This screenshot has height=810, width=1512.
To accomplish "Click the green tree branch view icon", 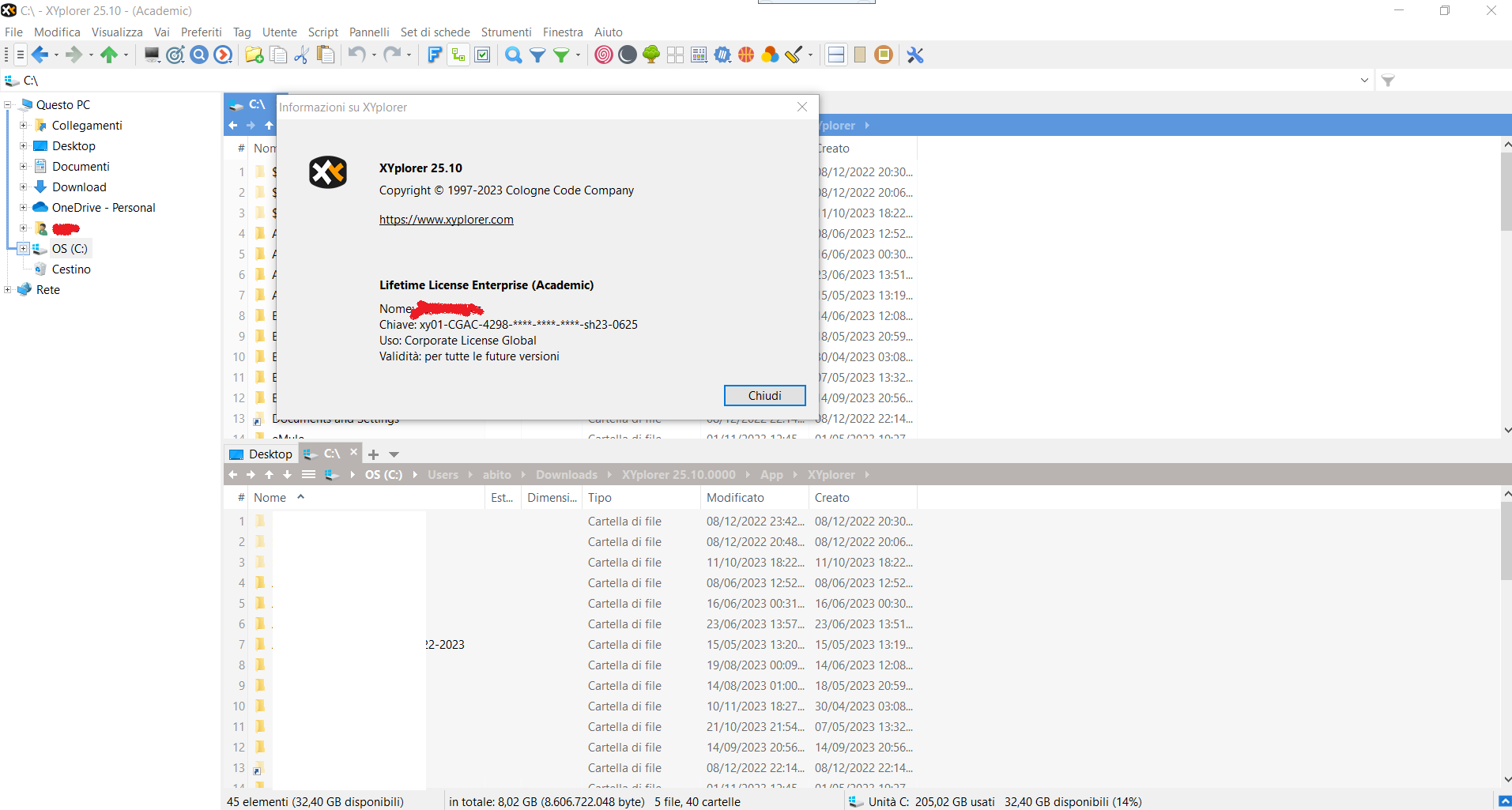I will [651, 55].
